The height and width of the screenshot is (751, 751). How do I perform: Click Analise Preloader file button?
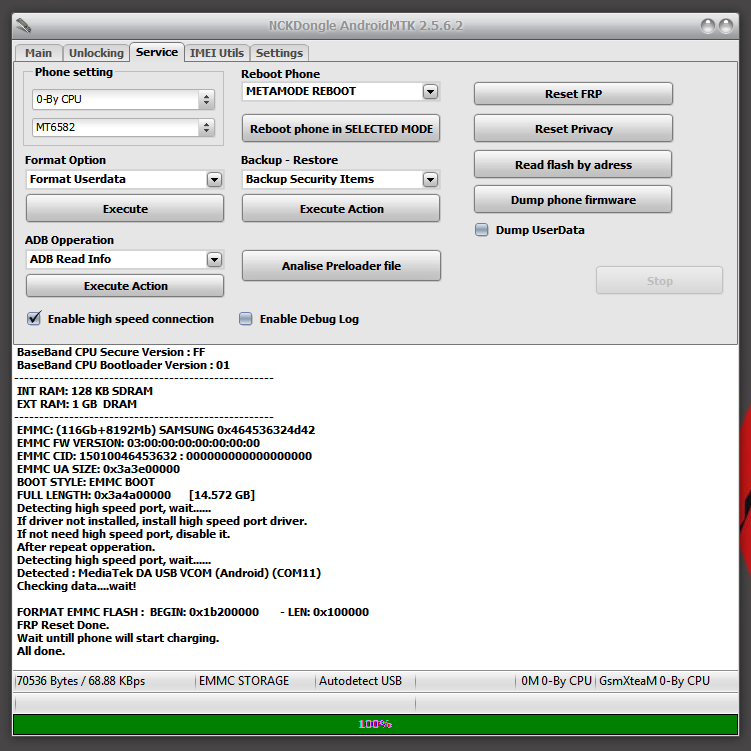pyautogui.click(x=341, y=266)
